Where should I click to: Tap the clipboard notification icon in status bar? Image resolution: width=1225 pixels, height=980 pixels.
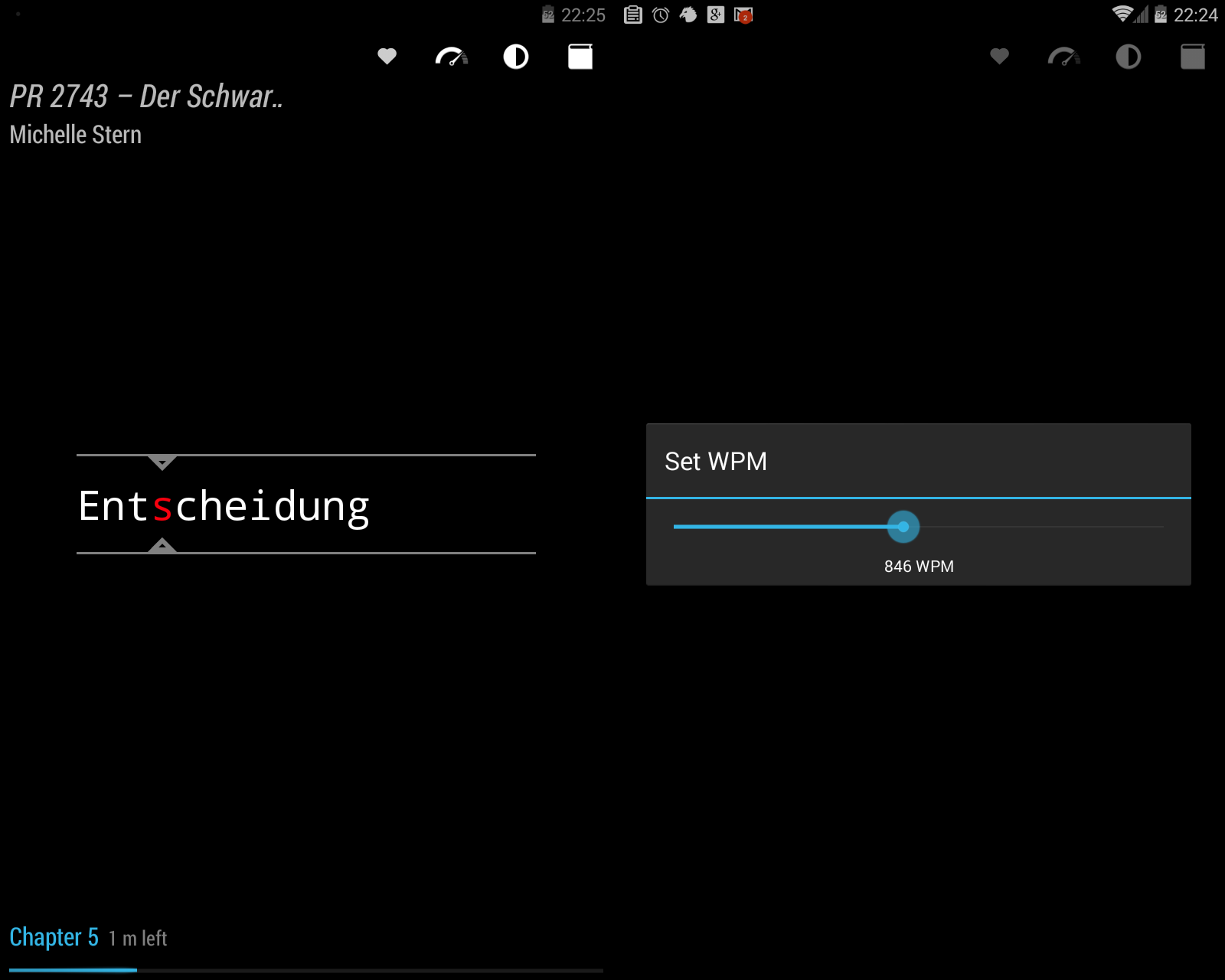pos(633,15)
